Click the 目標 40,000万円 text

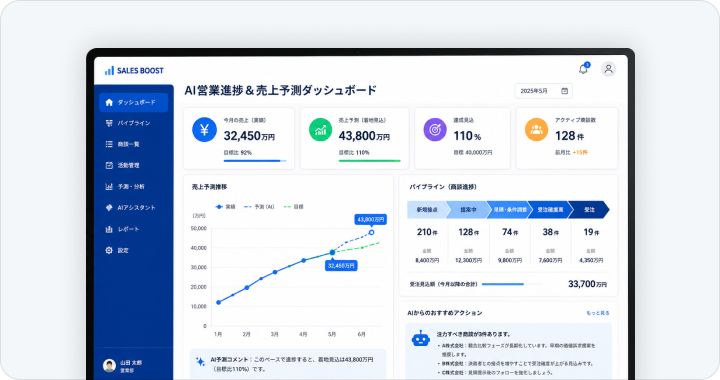(x=472, y=152)
